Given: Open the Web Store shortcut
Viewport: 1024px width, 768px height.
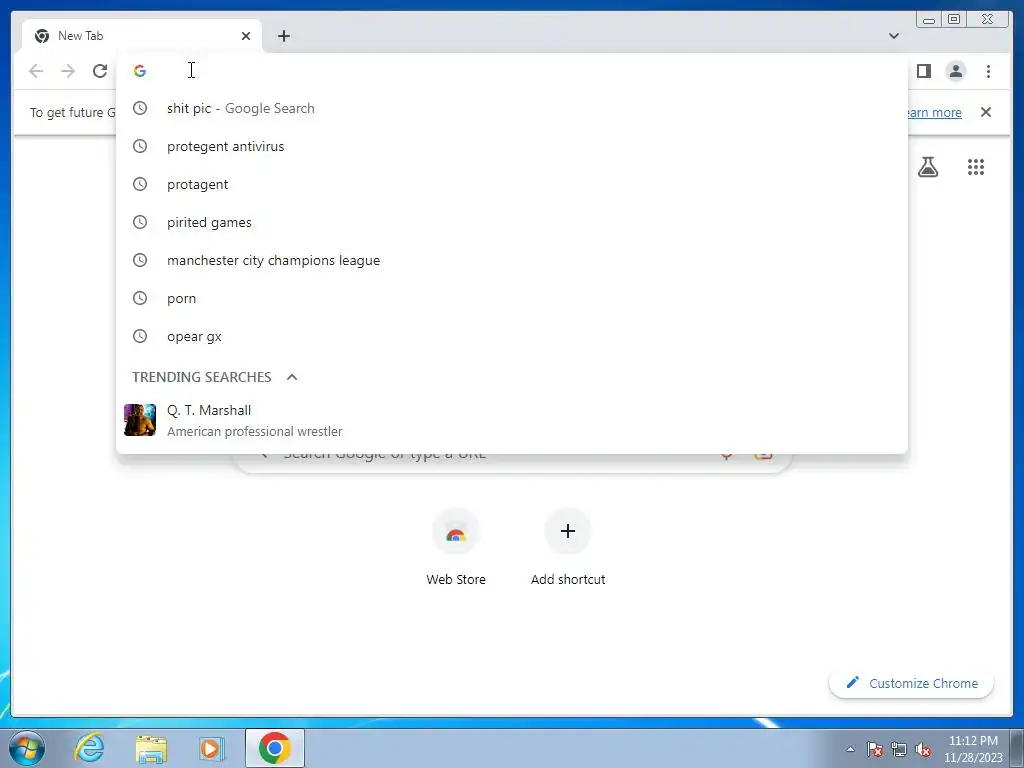Looking at the screenshot, I should click(x=456, y=547).
